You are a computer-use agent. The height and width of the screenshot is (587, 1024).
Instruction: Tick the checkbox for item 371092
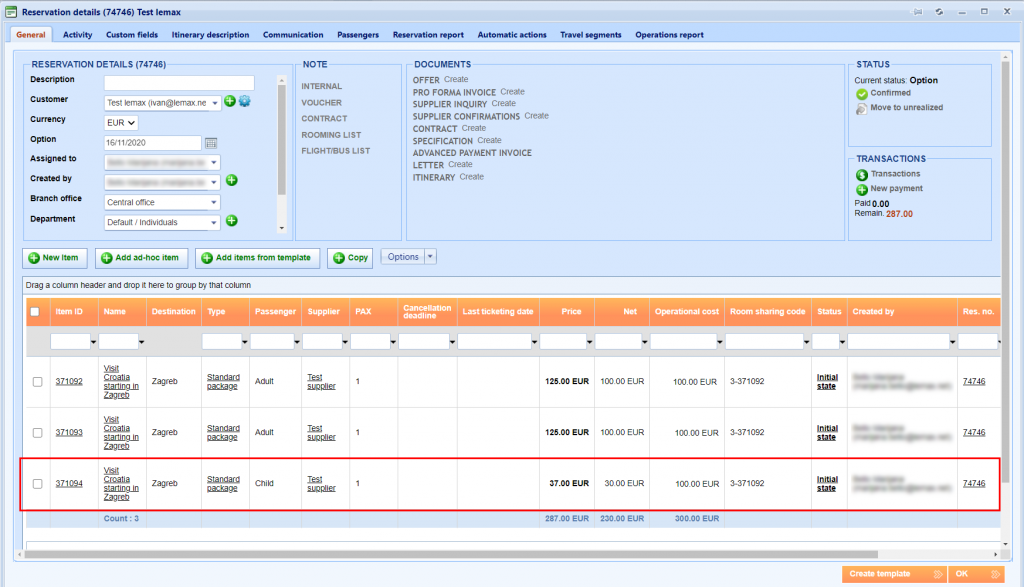tap(37, 382)
